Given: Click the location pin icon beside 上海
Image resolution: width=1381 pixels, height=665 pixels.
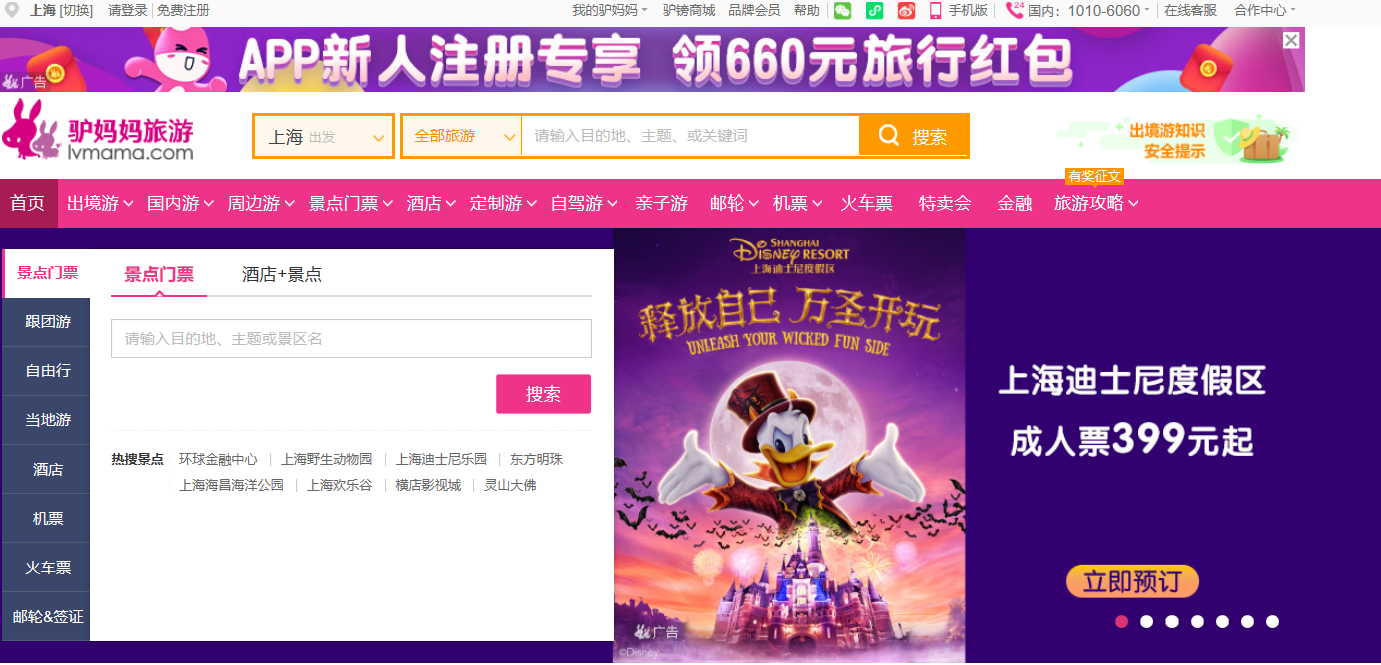Looking at the screenshot, I should [x=12, y=11].
